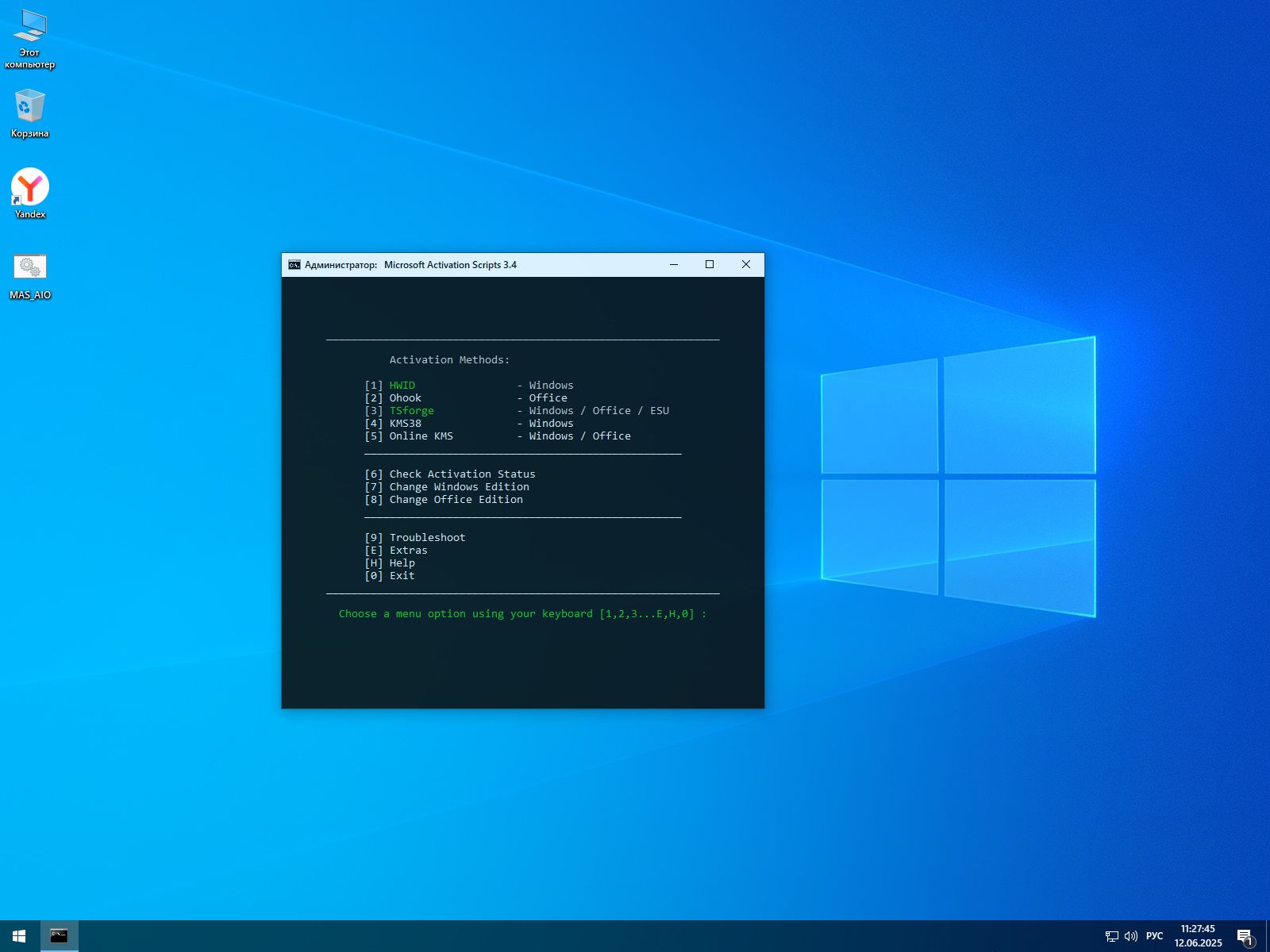Maximize the Microsoft Activation Scripts window

pos(710,265)
